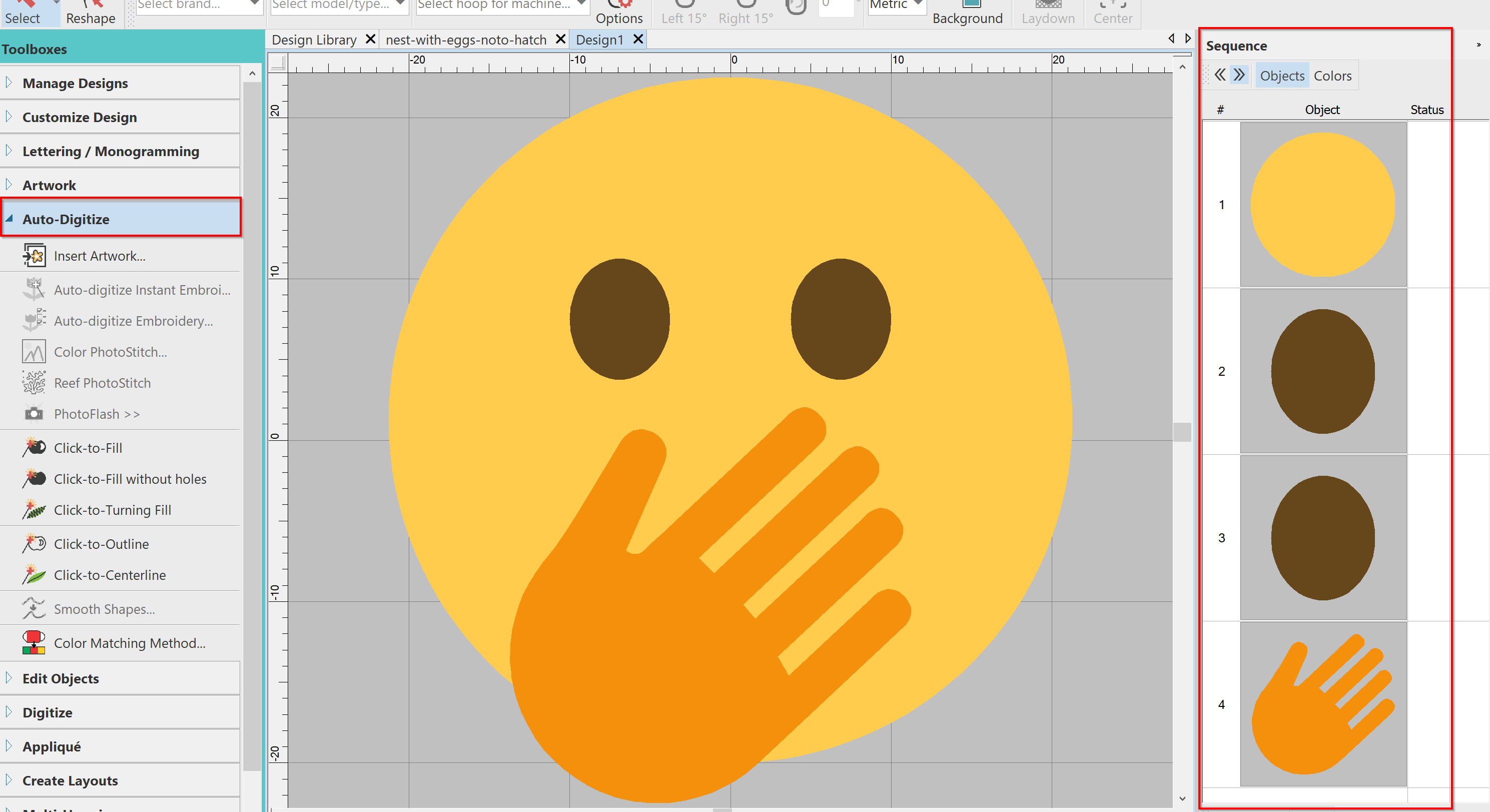1490x812 pixels.
Task: Activate the Reshape tool
Action: click(x=91, y=13)
